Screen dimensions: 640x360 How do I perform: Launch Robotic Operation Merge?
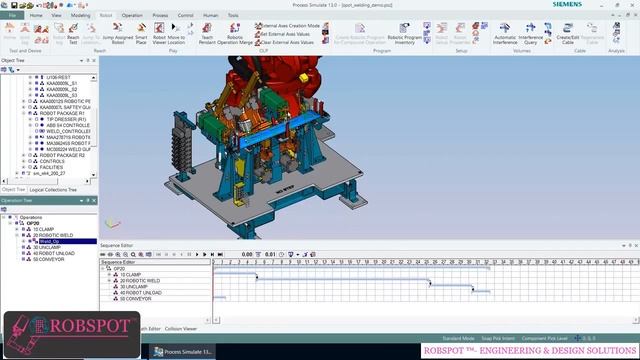[x=235, y=33]
